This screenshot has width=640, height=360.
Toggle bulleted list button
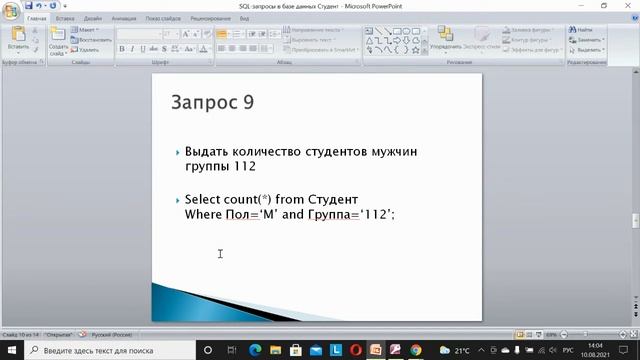pyautogui.click(x=222, y=34)
